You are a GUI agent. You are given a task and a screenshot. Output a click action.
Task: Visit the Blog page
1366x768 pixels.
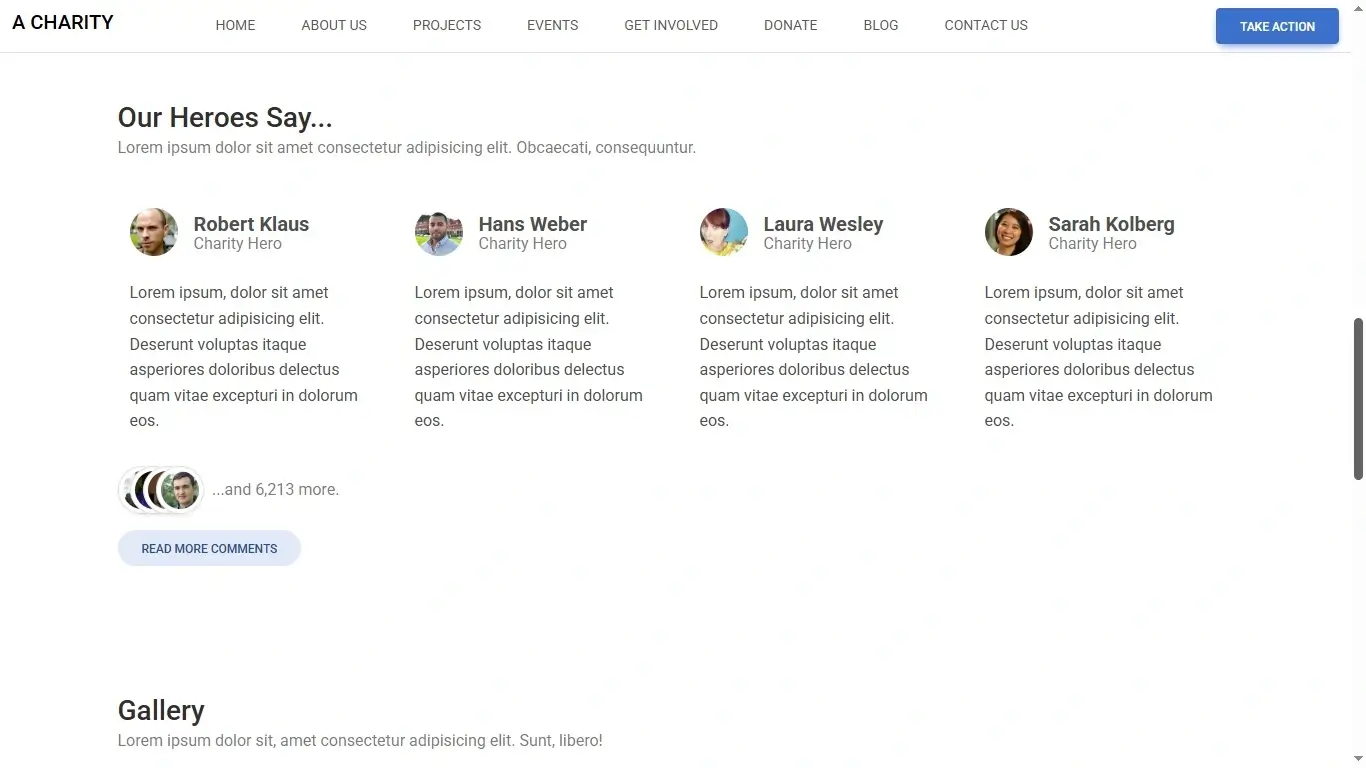[881, 25]
